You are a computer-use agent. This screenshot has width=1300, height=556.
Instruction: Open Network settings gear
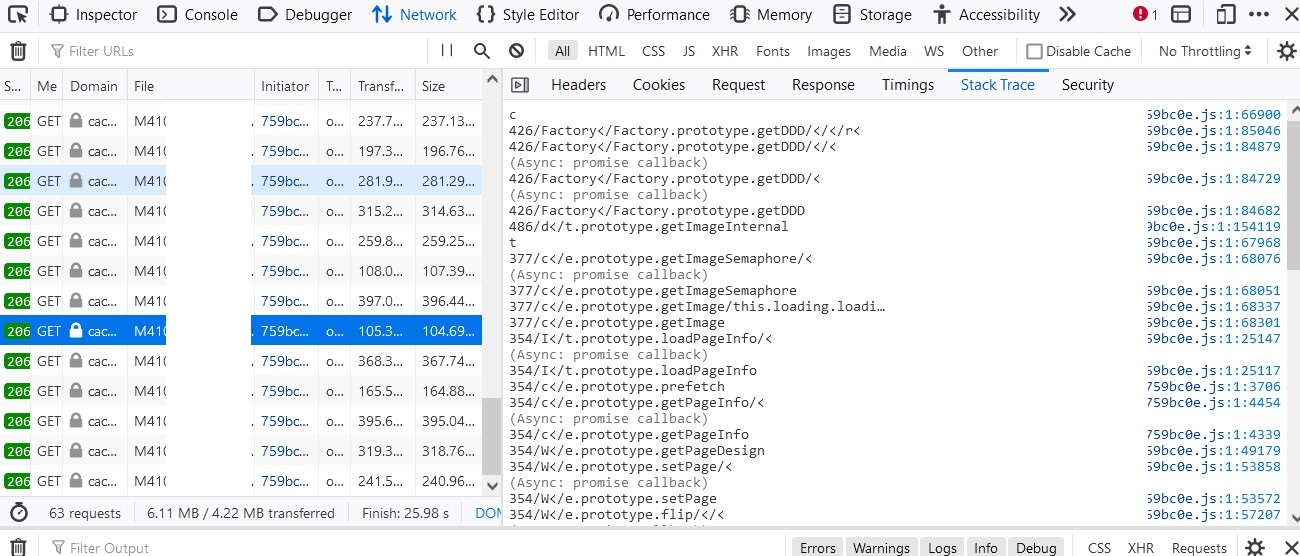tap(1286, 51)
